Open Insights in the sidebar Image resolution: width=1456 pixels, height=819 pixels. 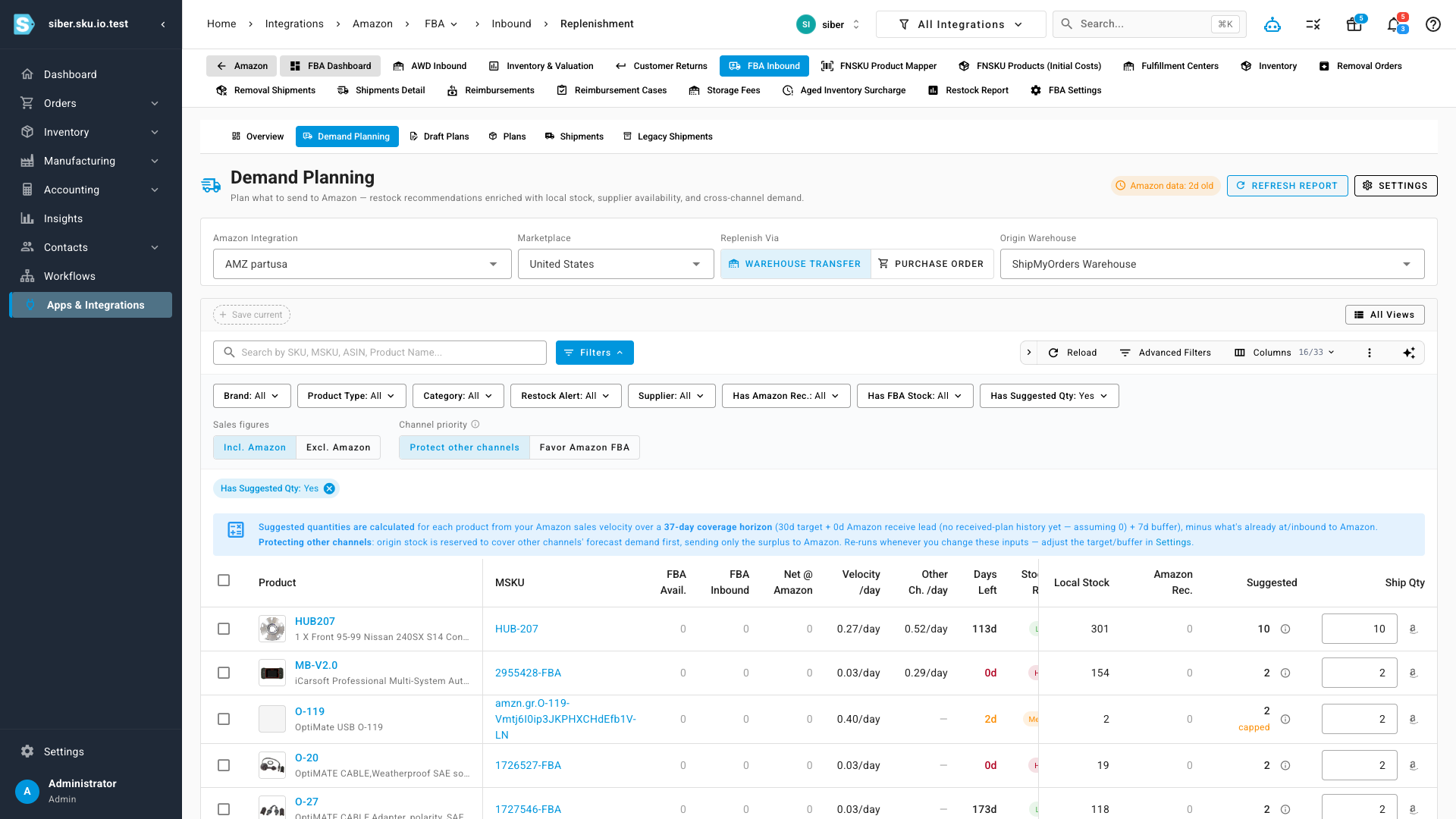click(90, 218)
